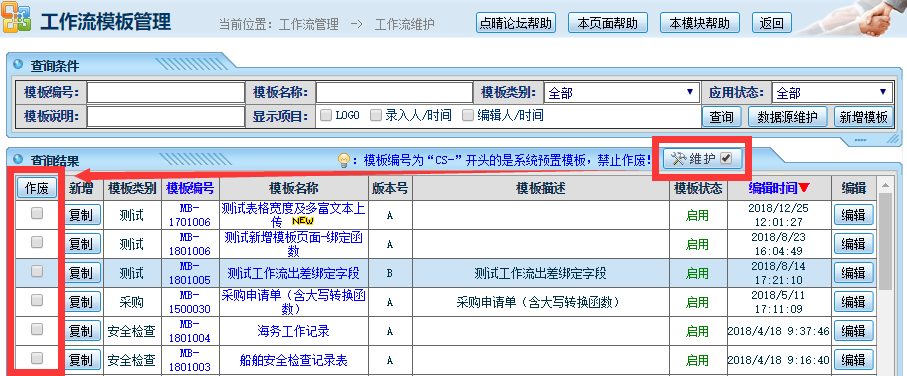The image size is (907, 376).
Task: Open the 应用状态 dropdown
Action: 832,93
